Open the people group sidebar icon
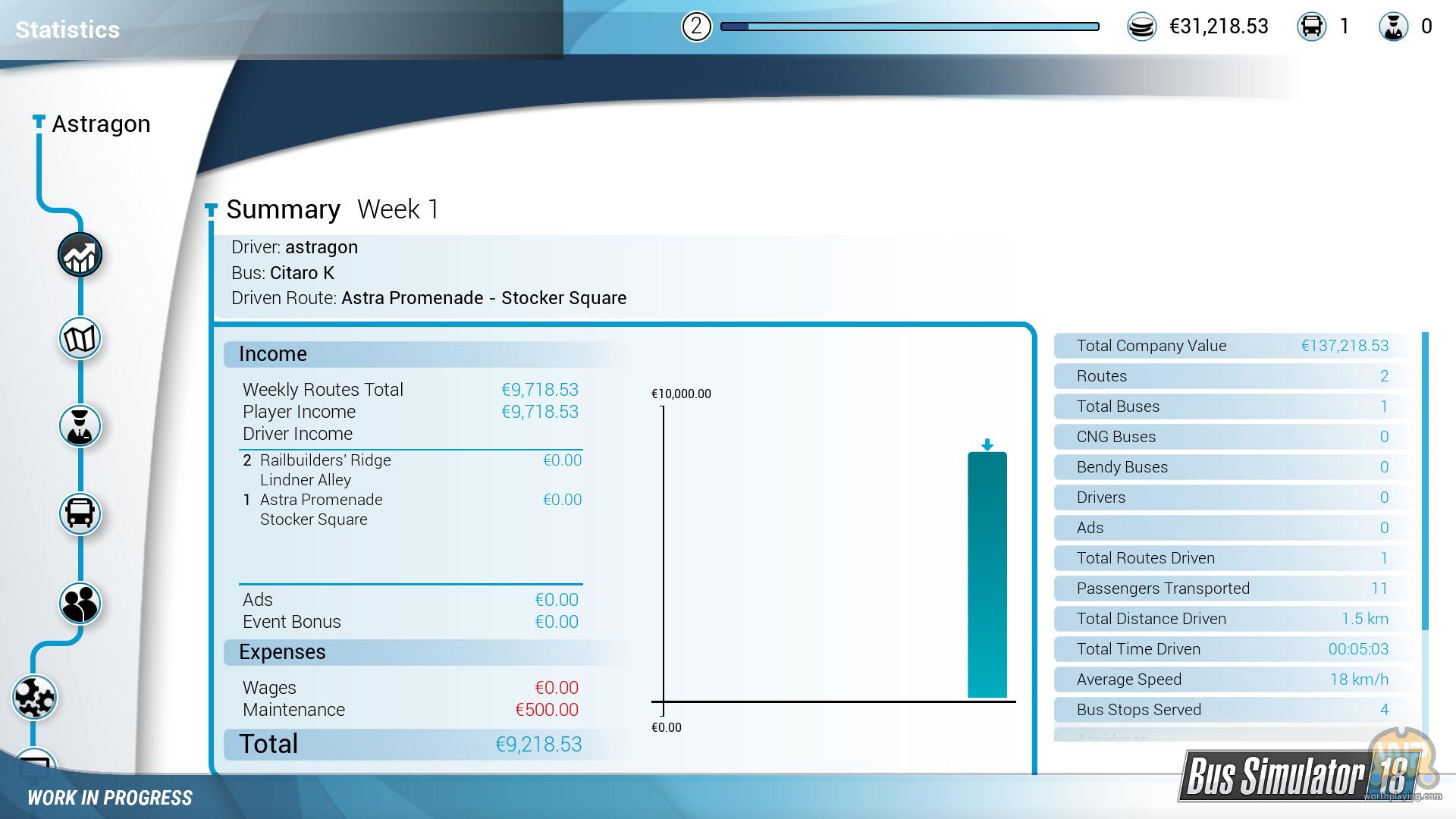 pyautogui.click(x=80, y=604)
